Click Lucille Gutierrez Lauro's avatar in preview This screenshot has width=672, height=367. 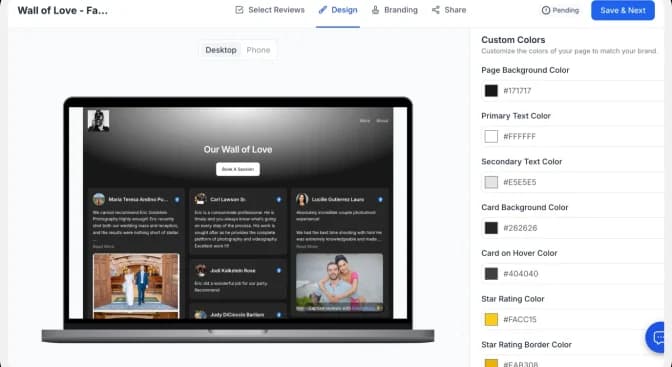pyautogui.click(x=302, y=199)
